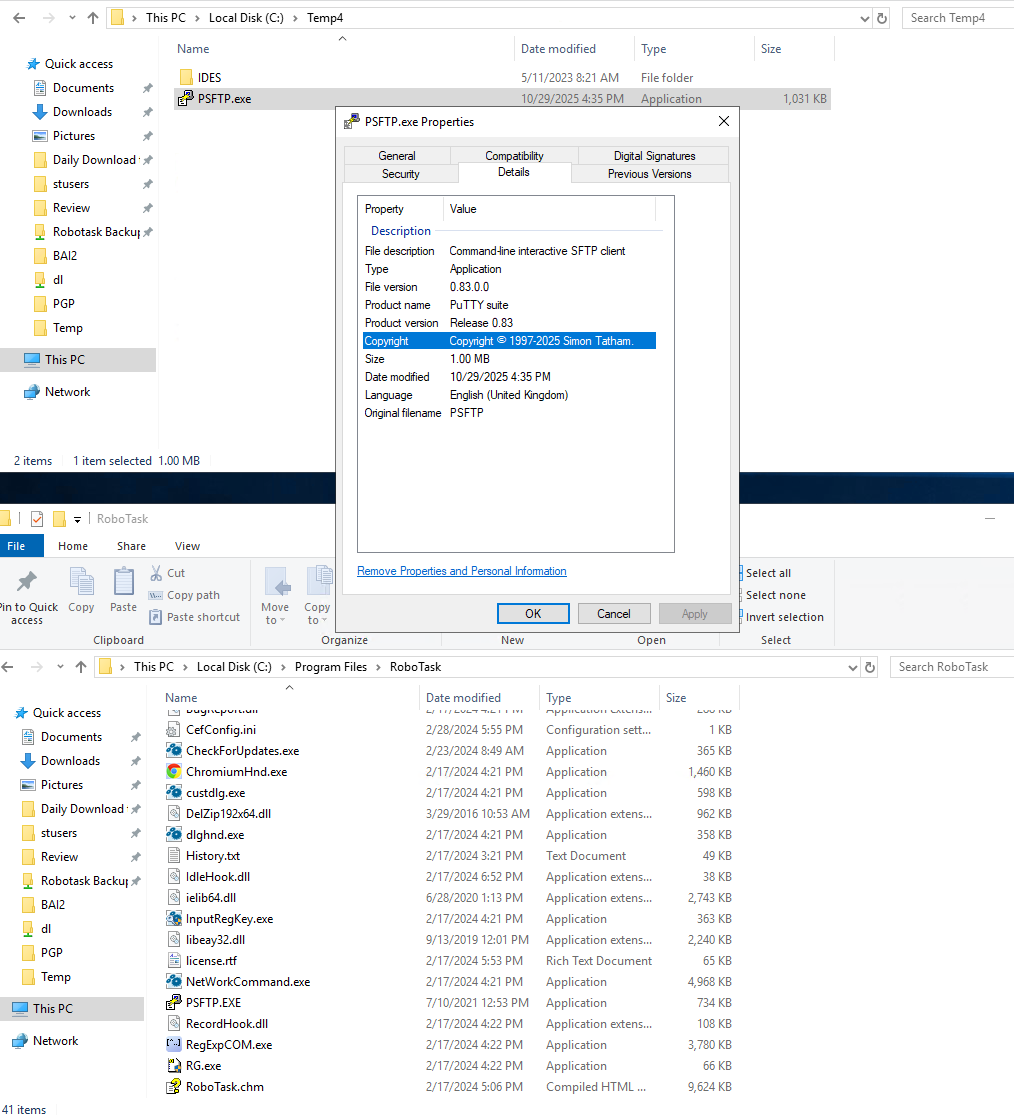Click Invert selection in the Select group
1014x1116 pixels.
(x=784, y=617)
